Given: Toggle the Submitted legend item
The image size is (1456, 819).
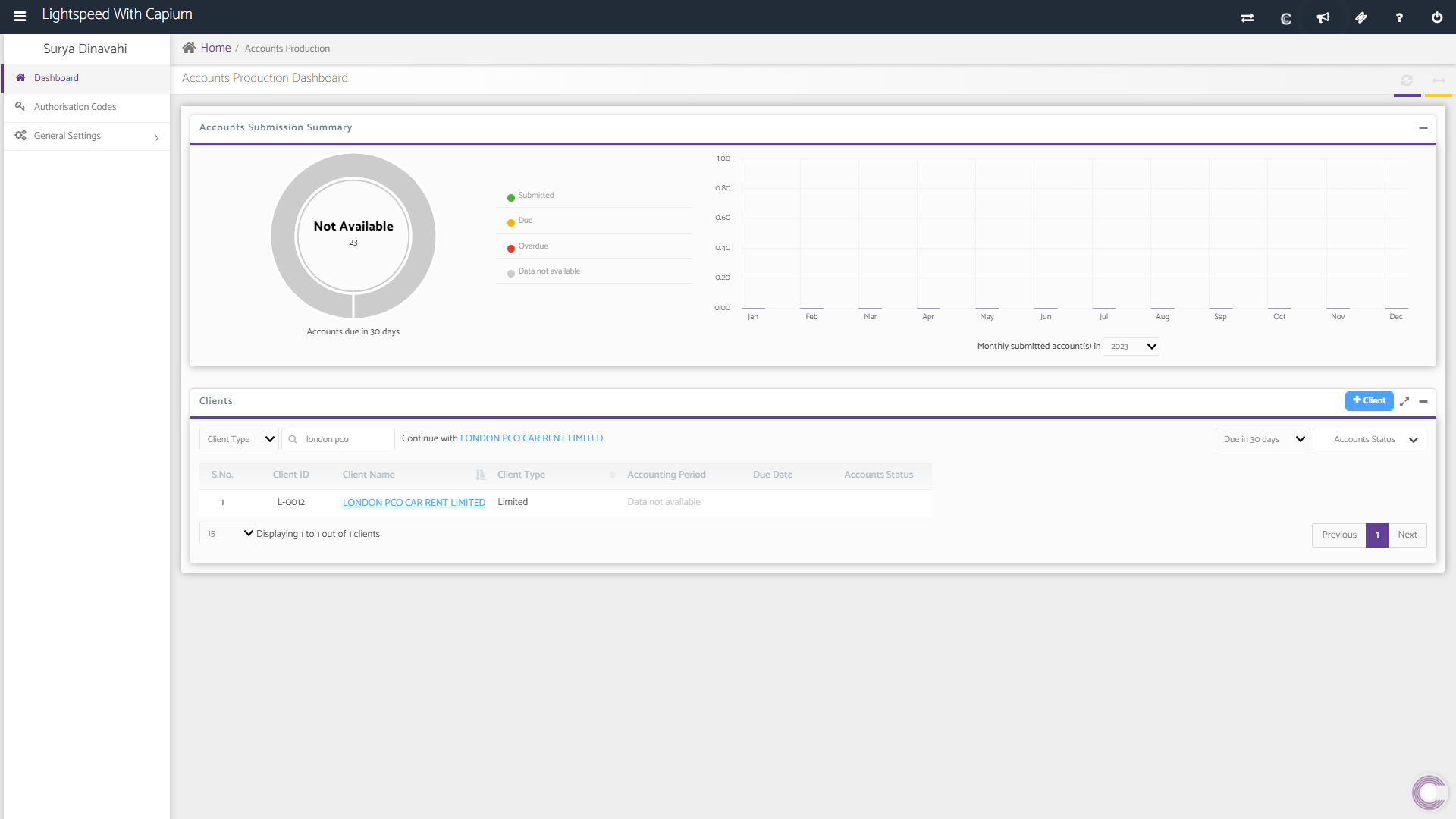Looking at the screenshot, I should coord(535,196).
